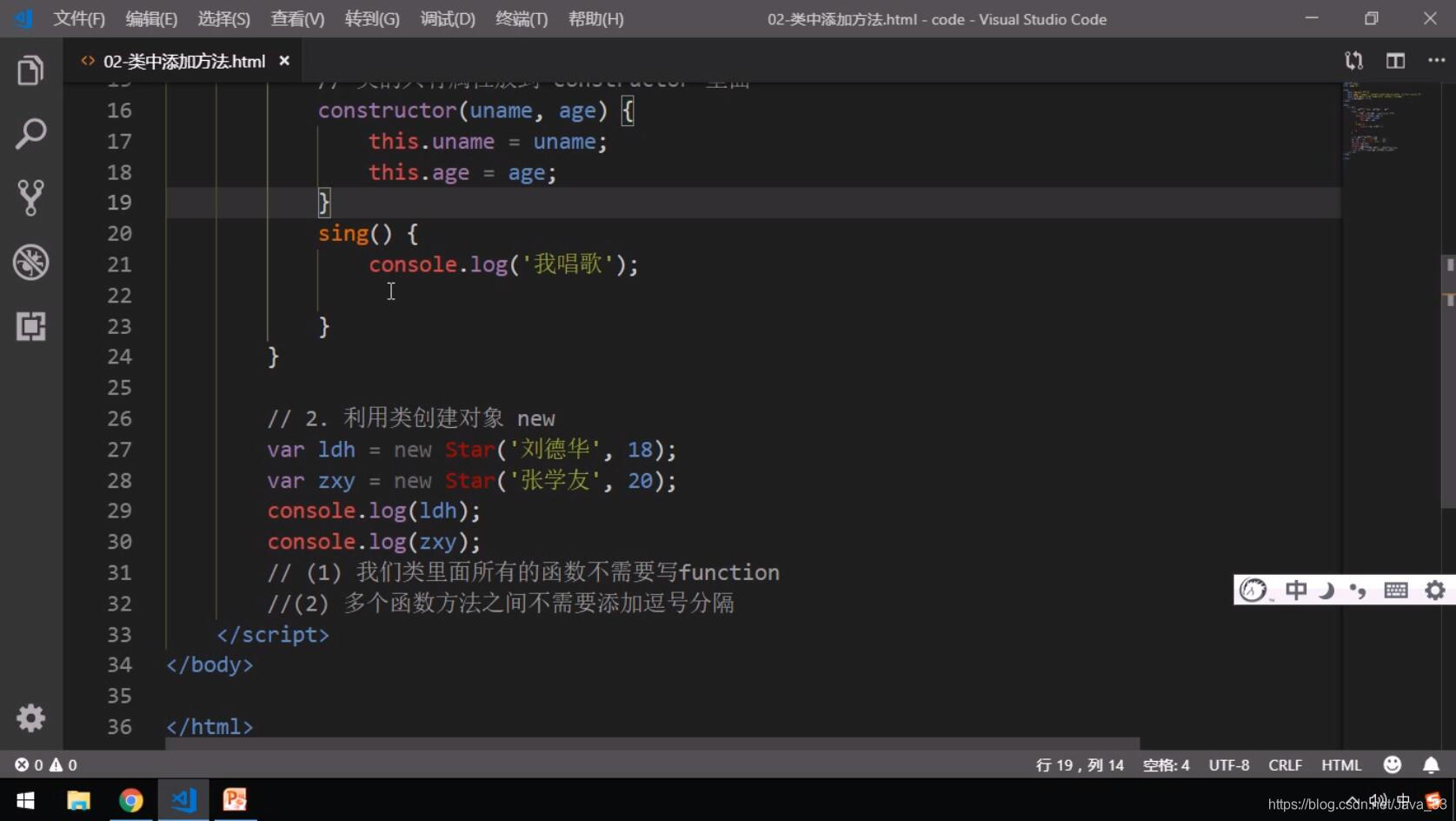Click line number 20 in gutter
This screenshot has height=821, width=1456.
pos(119,233)
